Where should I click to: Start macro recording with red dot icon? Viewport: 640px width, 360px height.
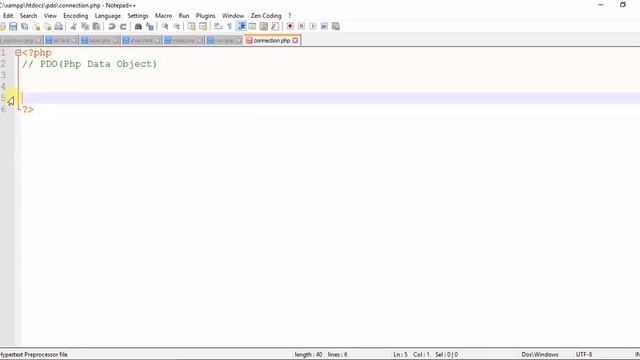[x=290, y=27]
